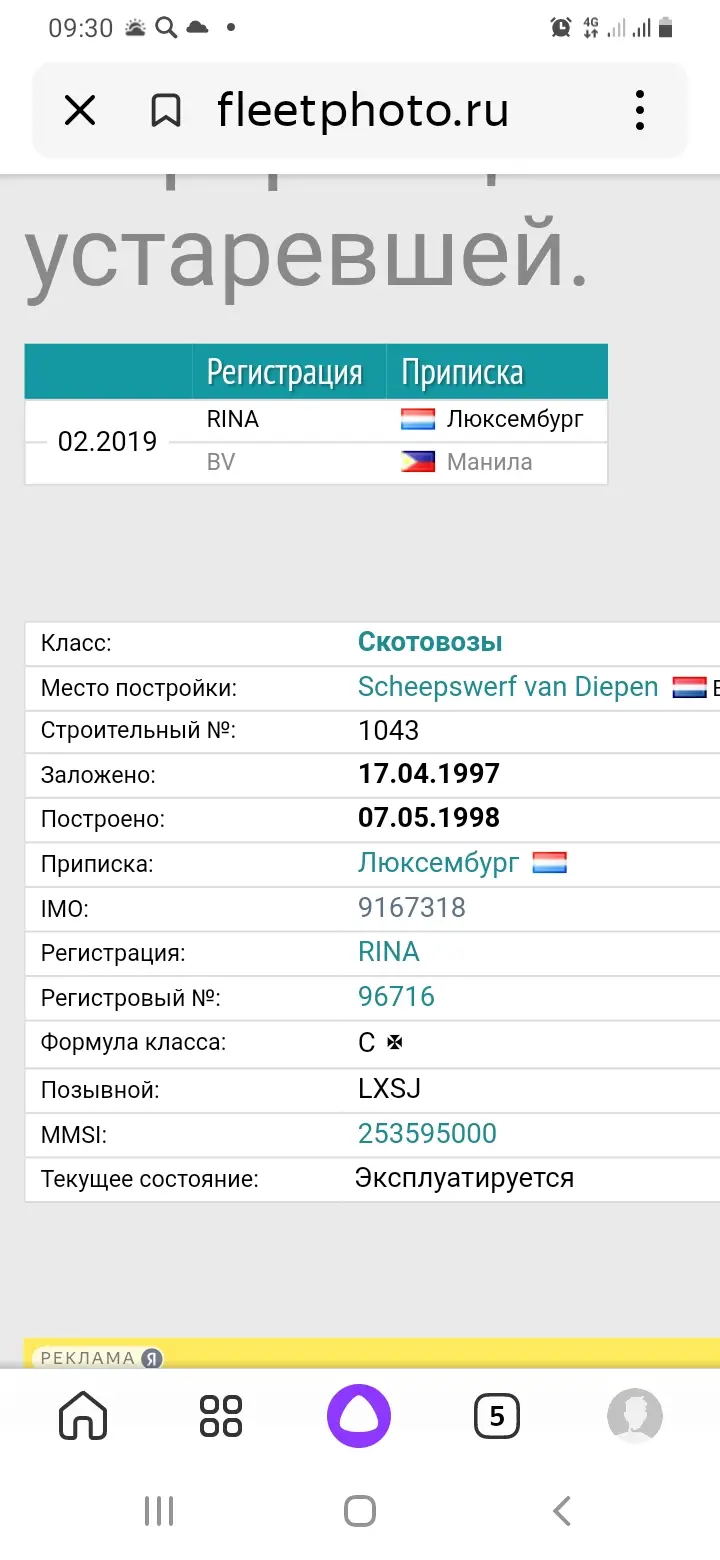Open the services grid icon
The image size is (720, 1560).
point(221,1416)
